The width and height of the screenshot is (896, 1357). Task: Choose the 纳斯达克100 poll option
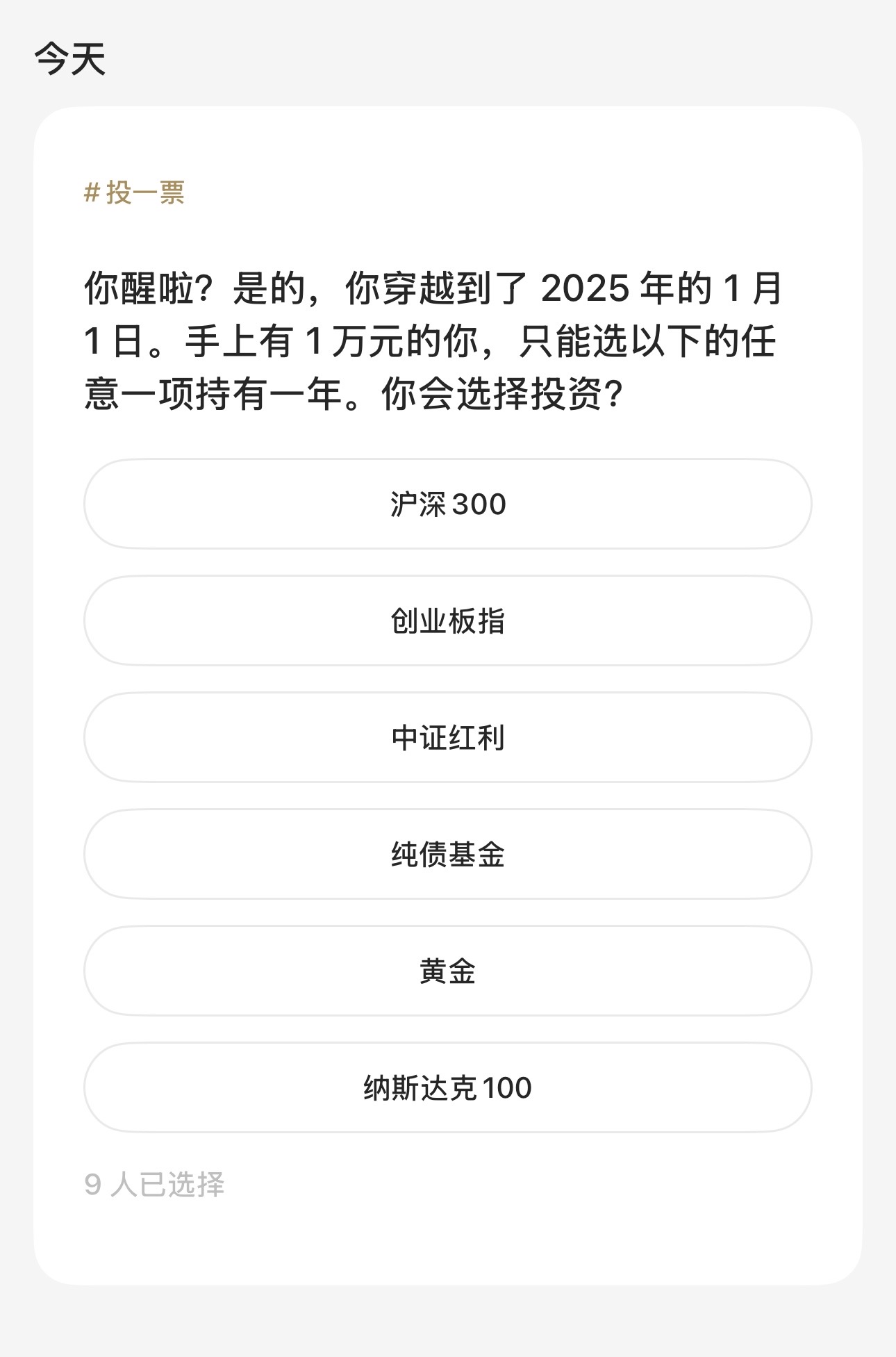(x=447, y=1087)
